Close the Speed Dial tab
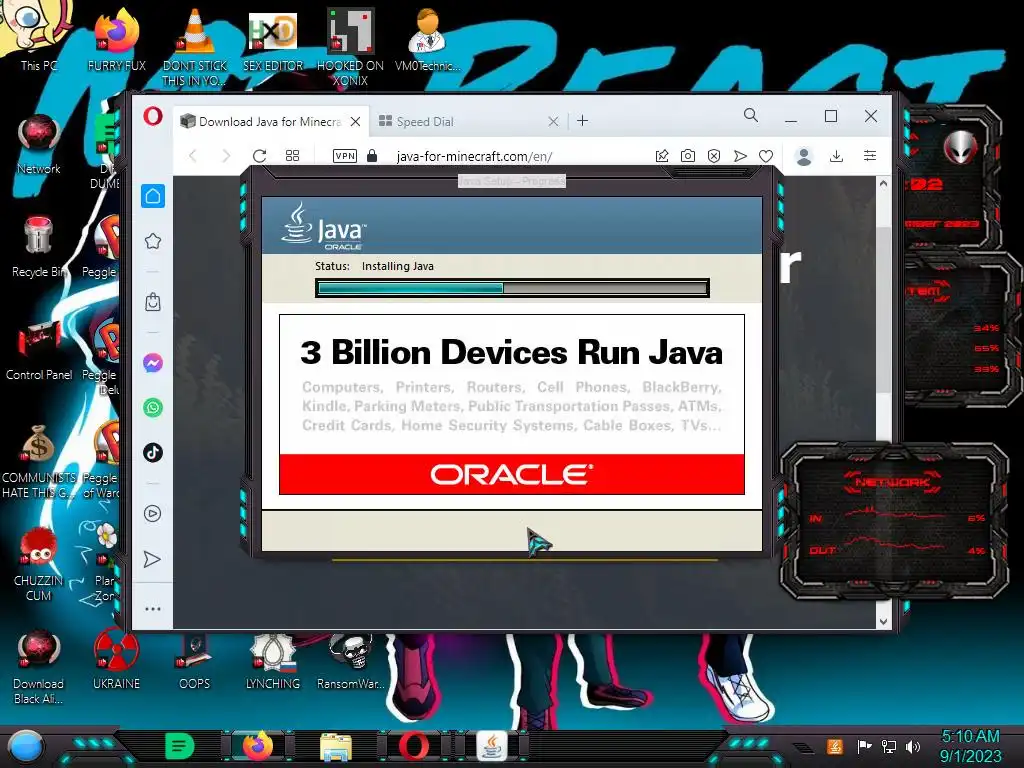The image size is (1024, 768). pos(552,121)
